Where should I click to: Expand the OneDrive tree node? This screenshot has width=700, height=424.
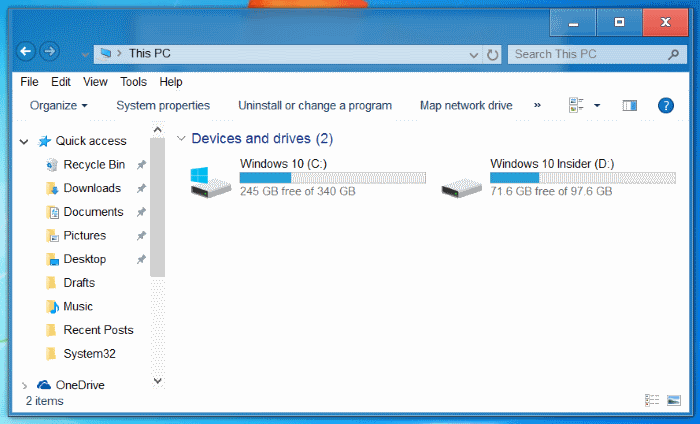[25, 385]
